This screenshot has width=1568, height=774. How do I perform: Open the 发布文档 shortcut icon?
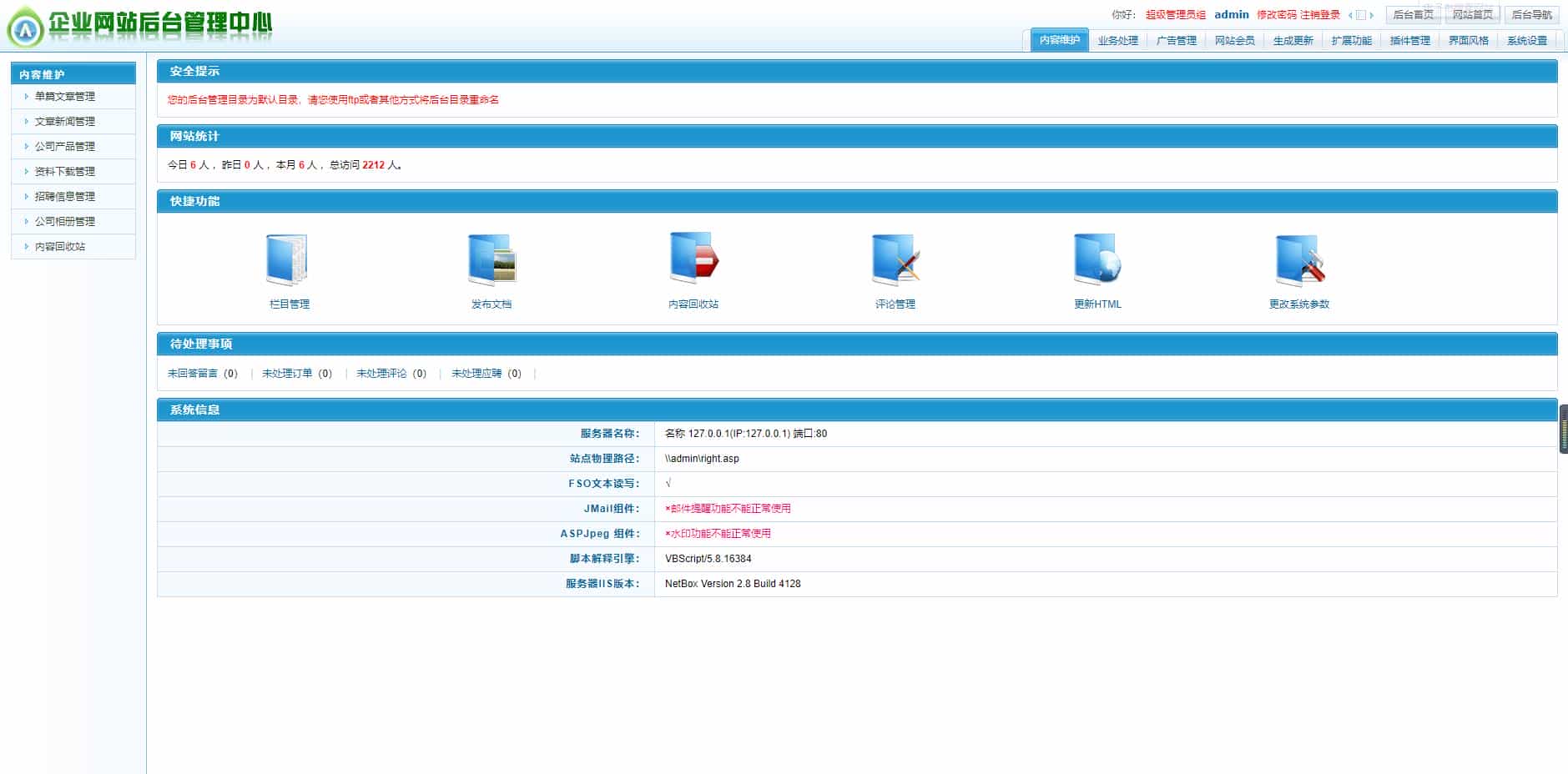tap(492, 259)
